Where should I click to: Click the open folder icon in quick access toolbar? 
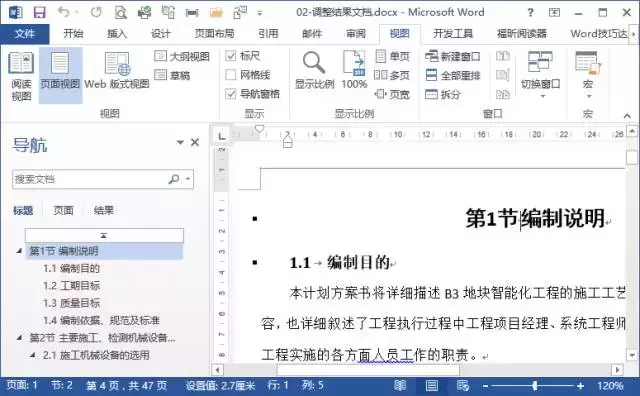pos(216,13)
